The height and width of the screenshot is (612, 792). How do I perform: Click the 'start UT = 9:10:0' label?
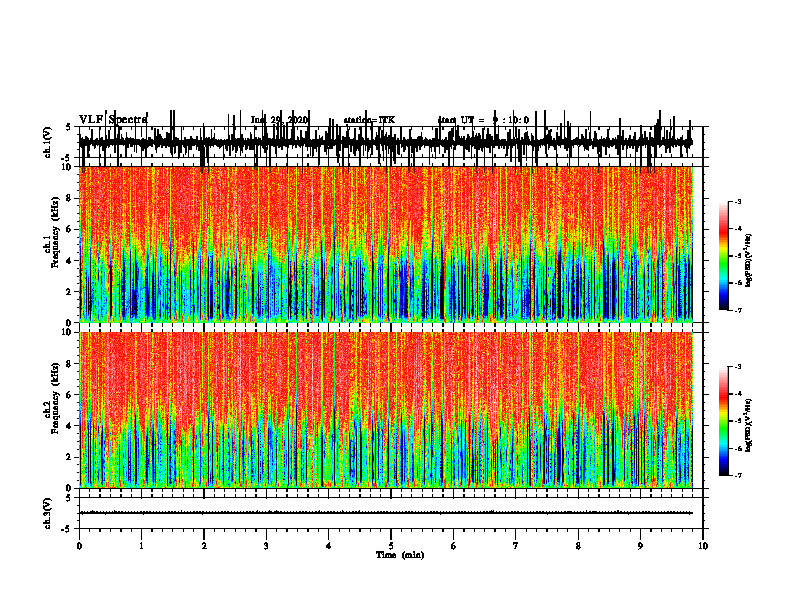(x=483, y=120)
